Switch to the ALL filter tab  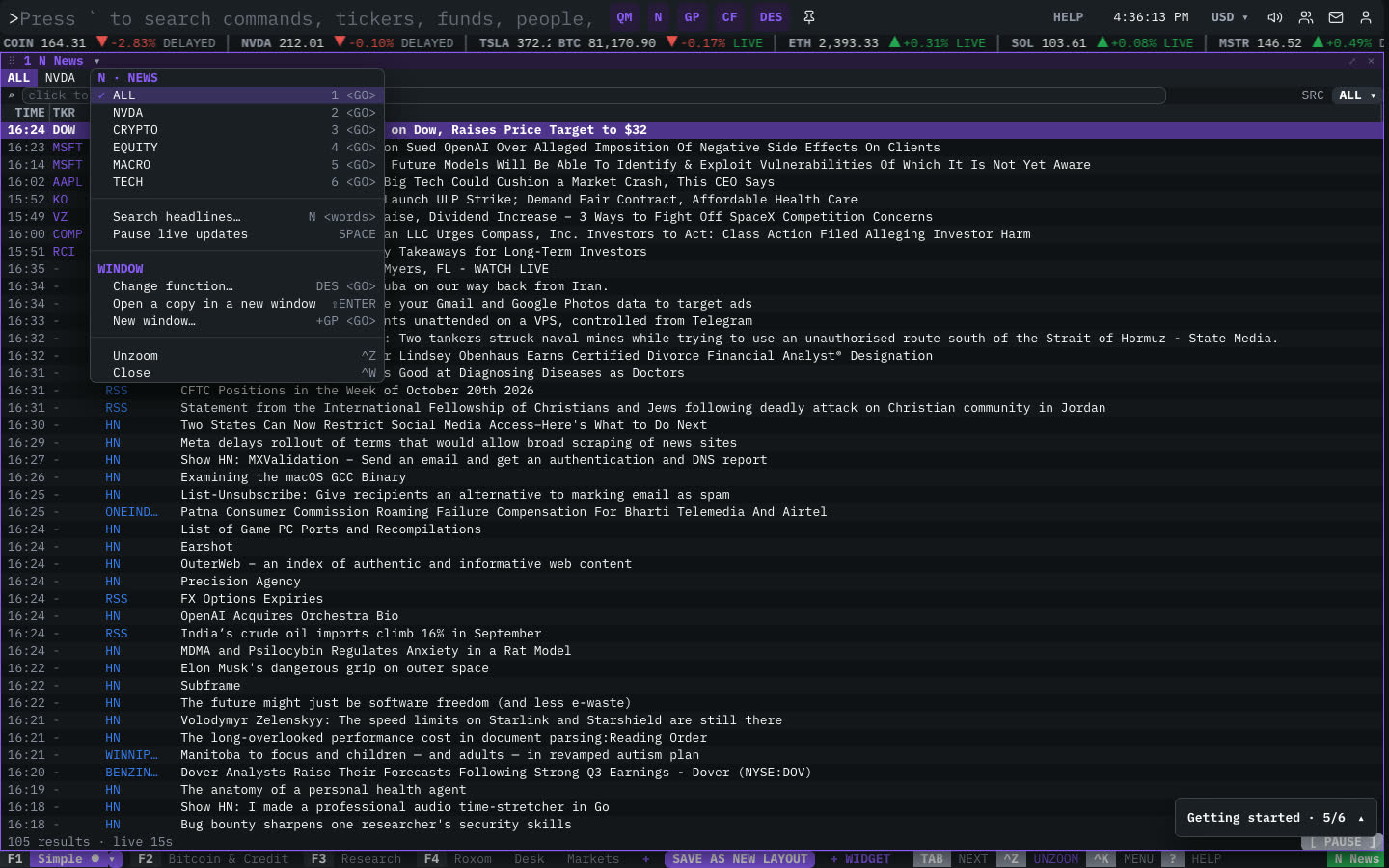click(18, 78)
